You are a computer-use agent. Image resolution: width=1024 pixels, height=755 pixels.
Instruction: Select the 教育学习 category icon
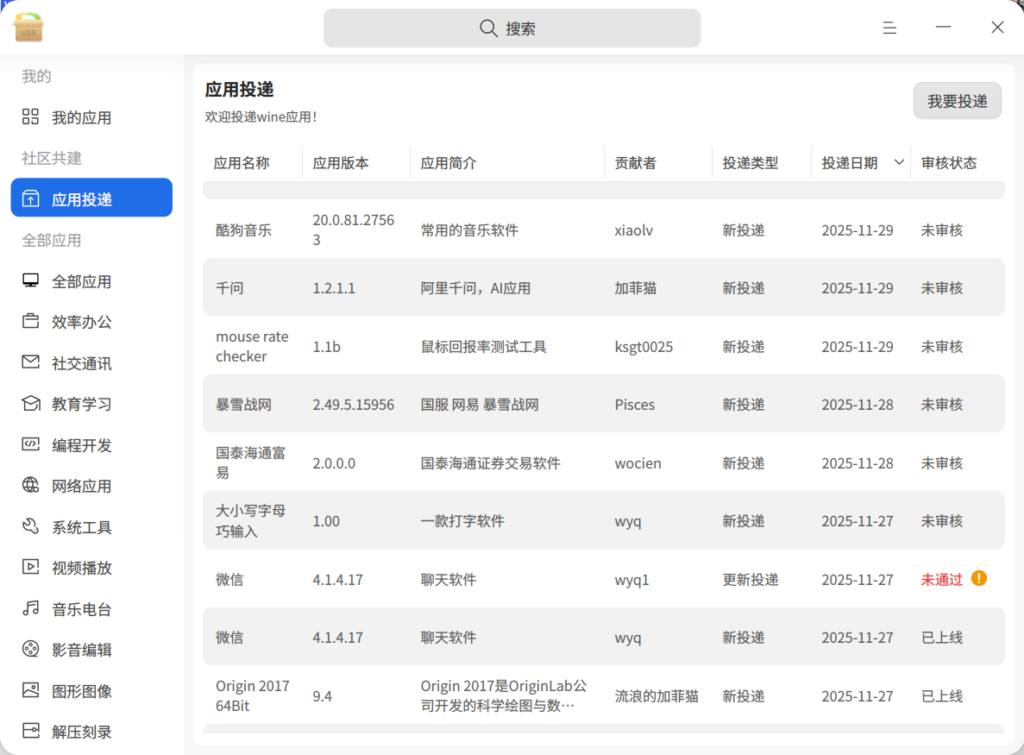31,404
